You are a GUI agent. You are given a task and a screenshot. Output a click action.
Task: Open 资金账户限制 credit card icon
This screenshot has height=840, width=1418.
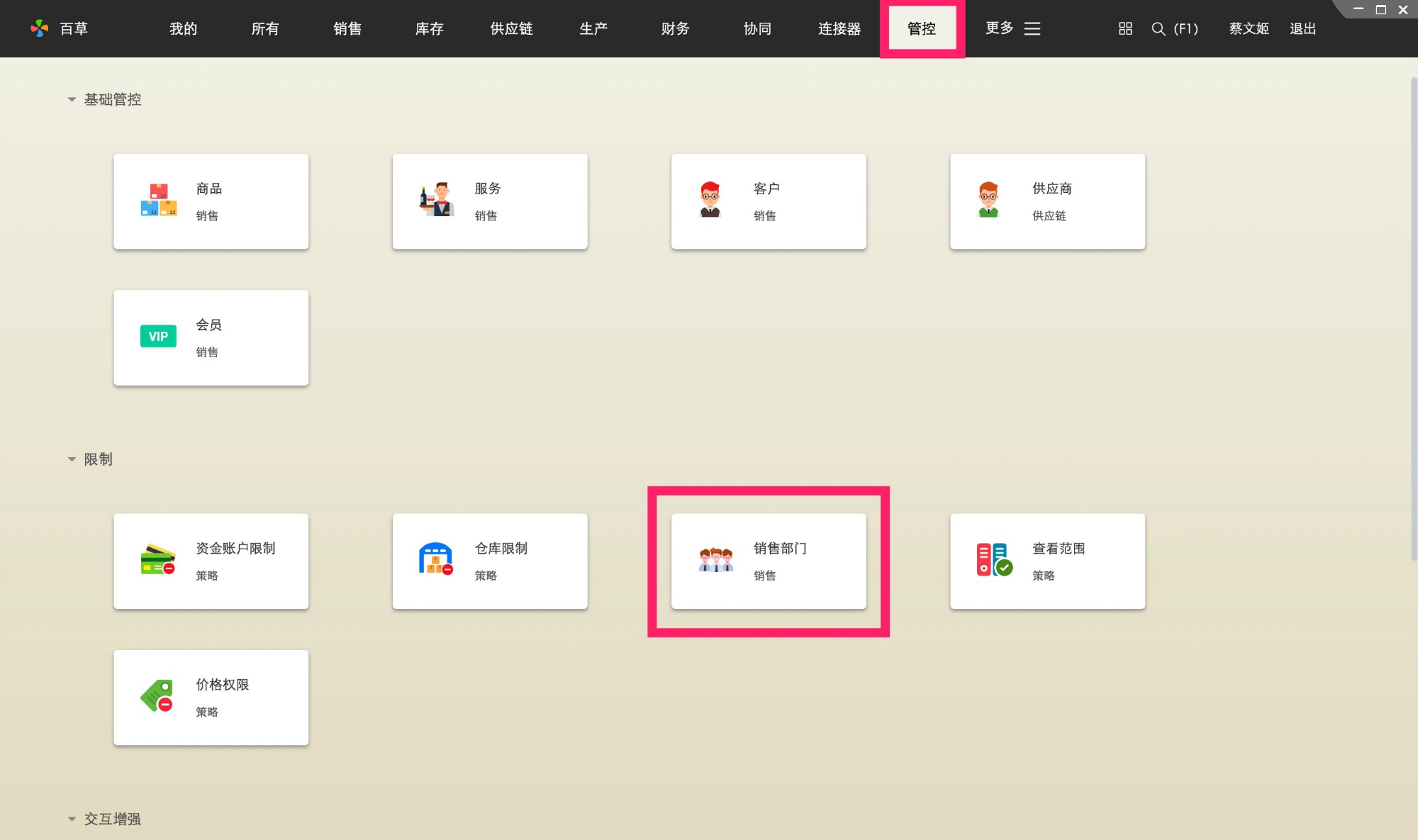click(158, 560)
